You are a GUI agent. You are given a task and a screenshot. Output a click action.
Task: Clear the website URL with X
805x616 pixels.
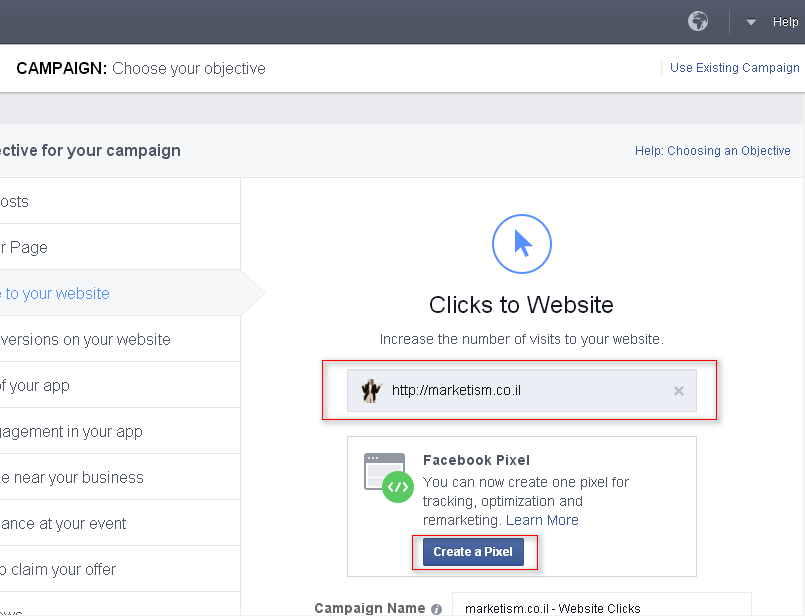(x=679, y=391)
